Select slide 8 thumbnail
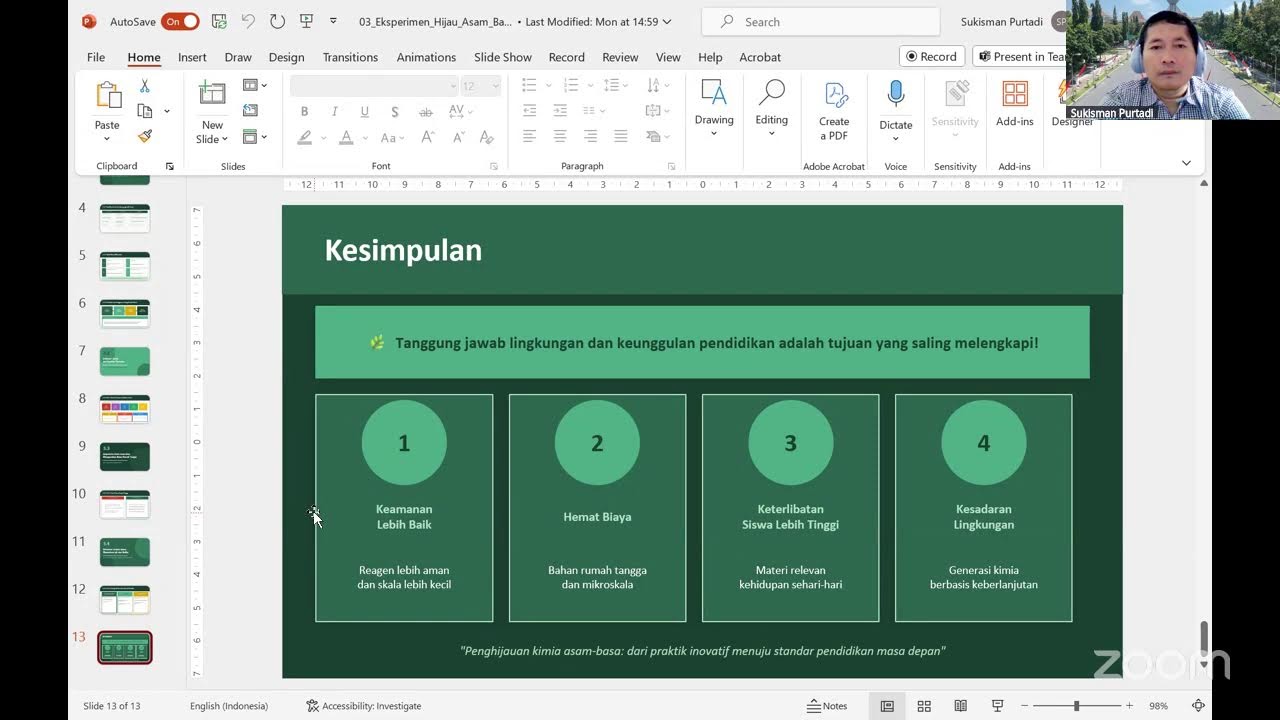This screenshot has height=720, width=1280. [x=125, y=409]
